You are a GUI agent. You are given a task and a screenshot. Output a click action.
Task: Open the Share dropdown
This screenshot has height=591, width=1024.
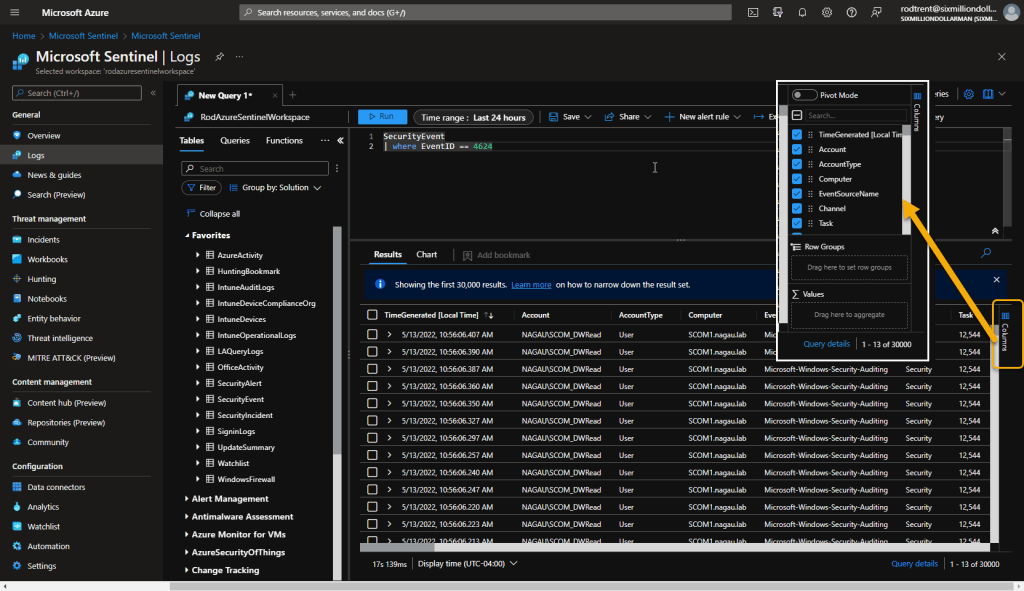tap(628, 117)
